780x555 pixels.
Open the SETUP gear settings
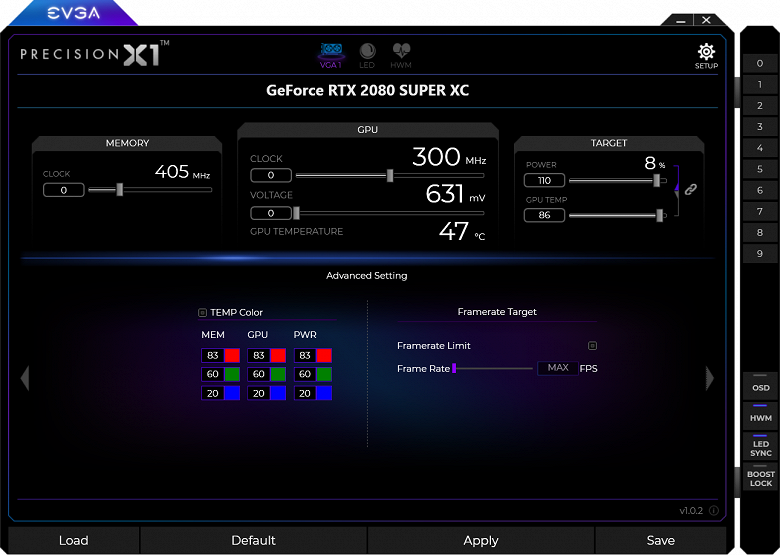click(x=706, y=56)
